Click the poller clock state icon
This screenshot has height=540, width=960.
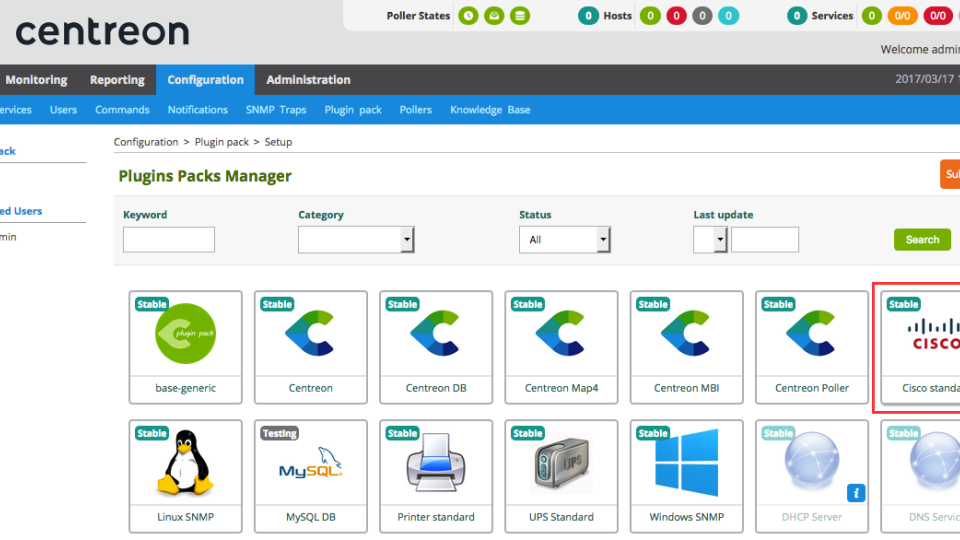point(467,16)
